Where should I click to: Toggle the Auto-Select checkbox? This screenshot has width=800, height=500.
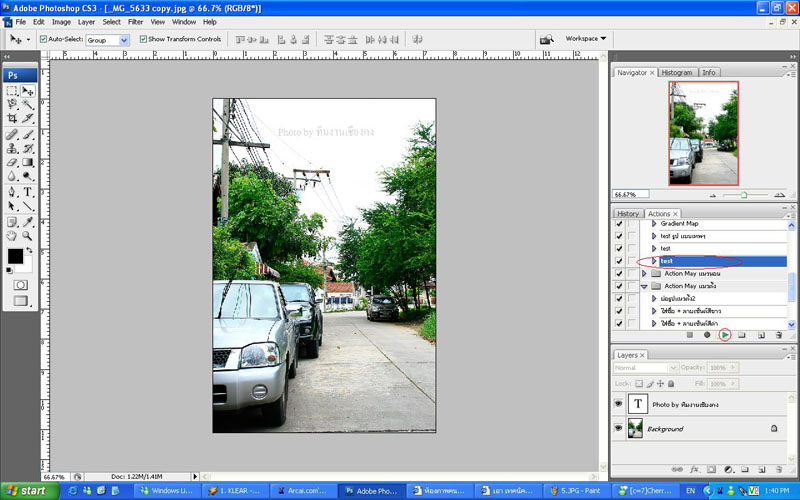43,39
